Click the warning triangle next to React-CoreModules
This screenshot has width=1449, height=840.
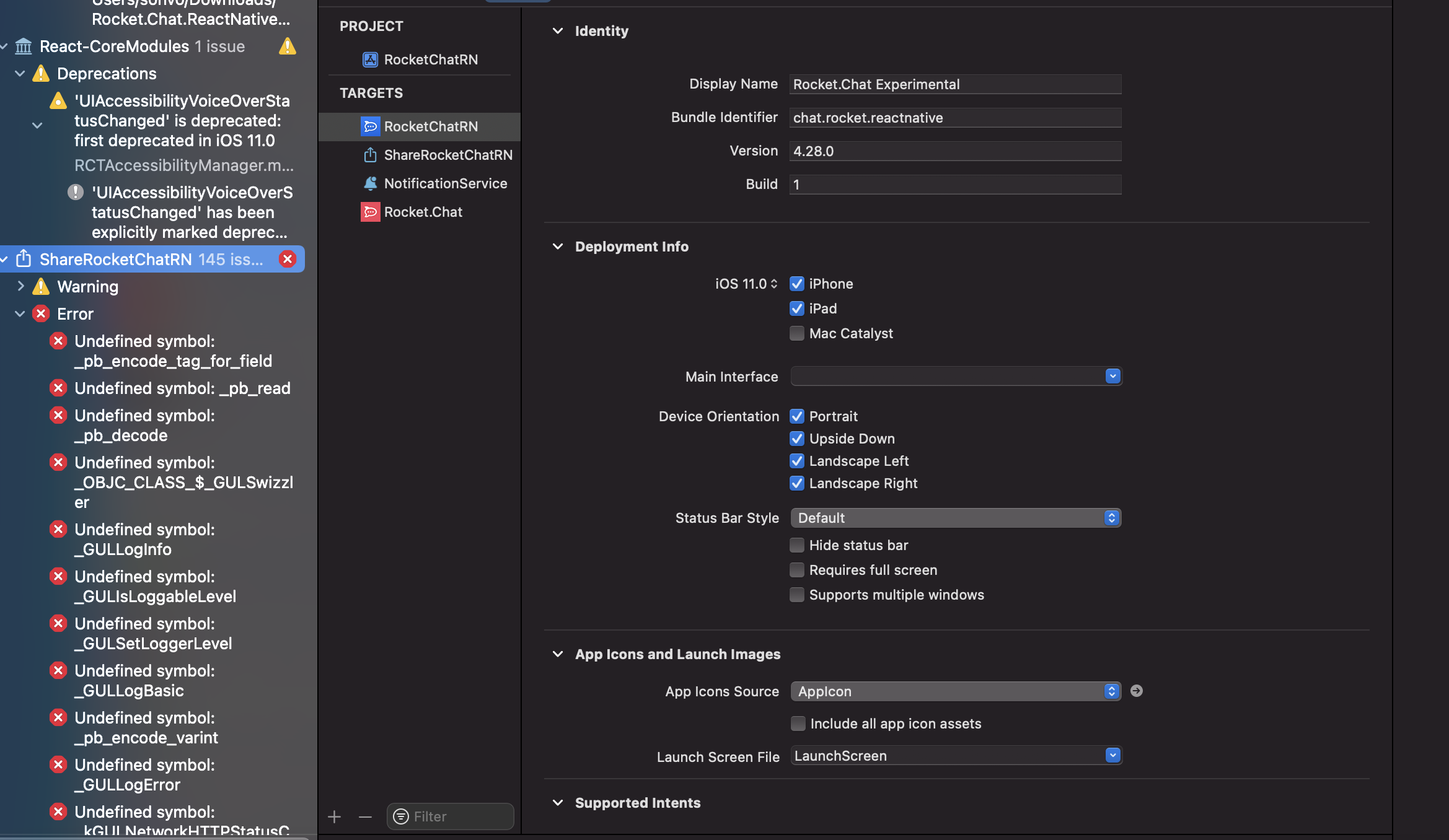coord(288,46)
